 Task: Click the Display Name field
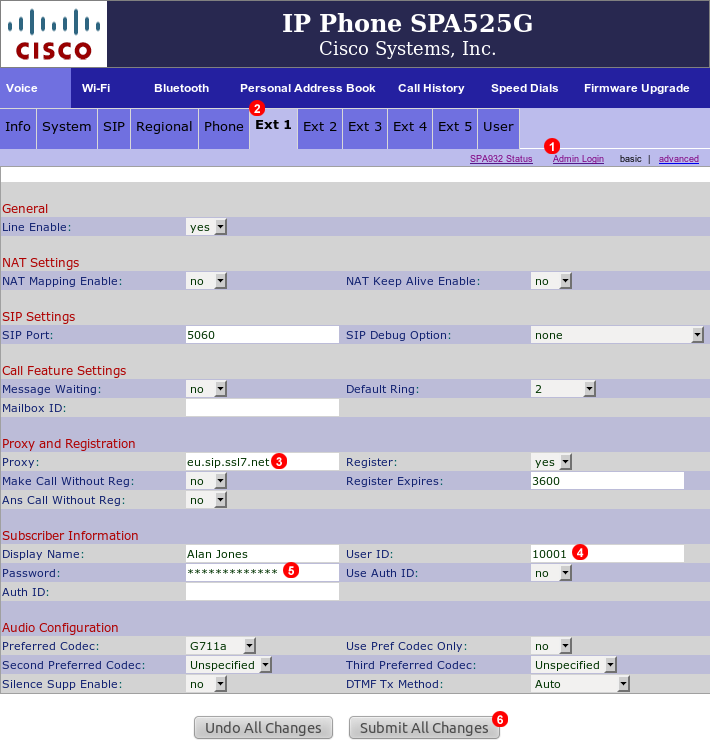[262, 554]
